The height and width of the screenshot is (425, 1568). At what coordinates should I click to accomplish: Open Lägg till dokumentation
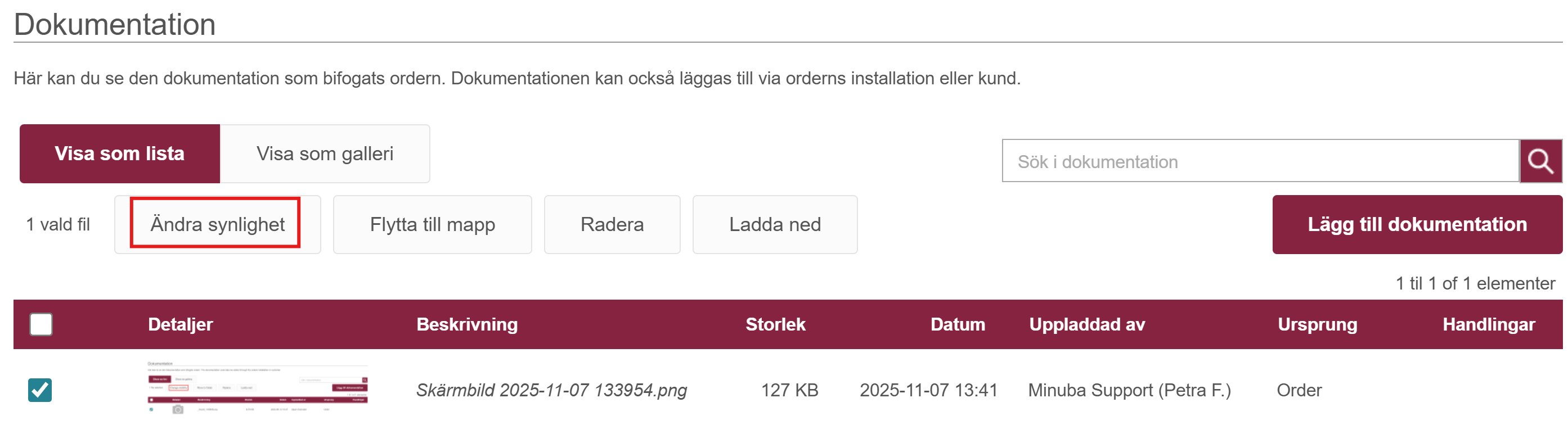click(1417, 224)
